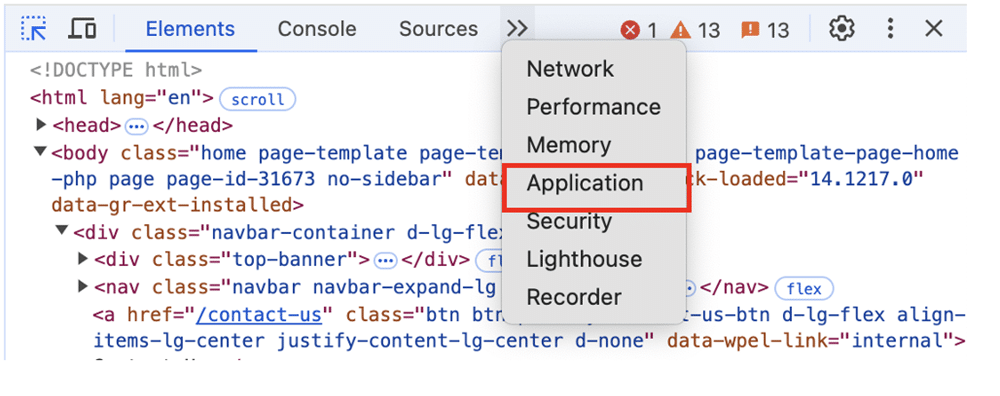Switch to the Console tab
The width and height of the screenshot is (1000, 396).
coord(317,29)
